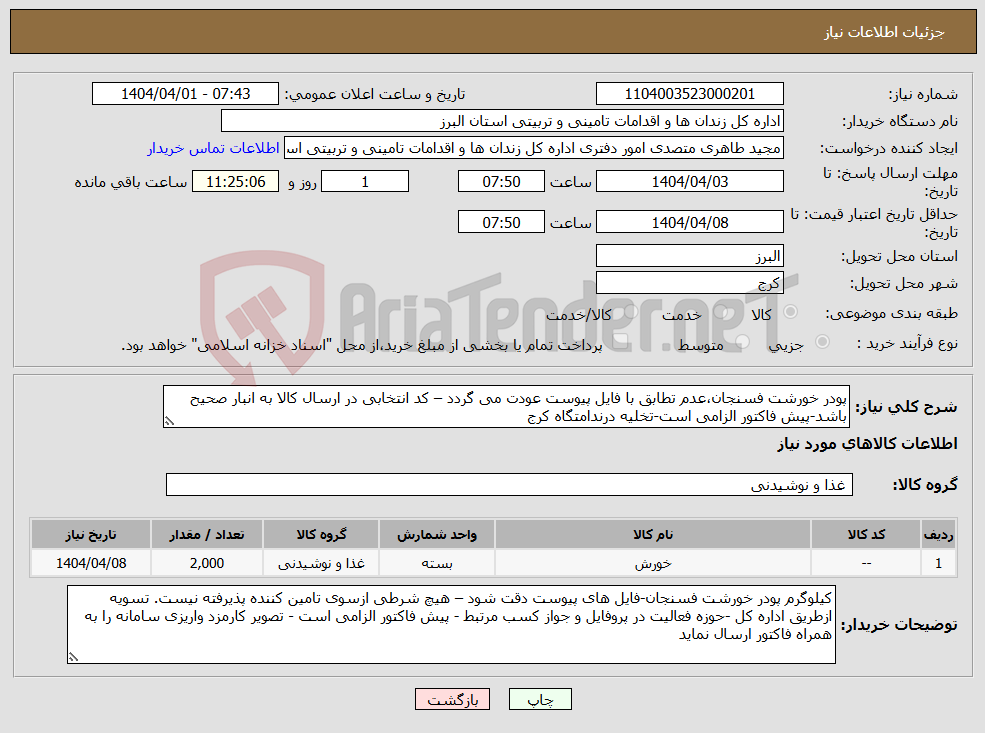
Task: Click the غذا و نوشیدنی table cell
Action: [321, 563]
